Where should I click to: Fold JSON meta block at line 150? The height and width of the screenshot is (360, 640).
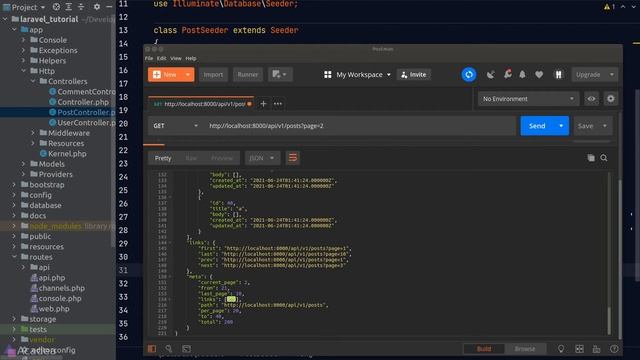tap(170, 277)
